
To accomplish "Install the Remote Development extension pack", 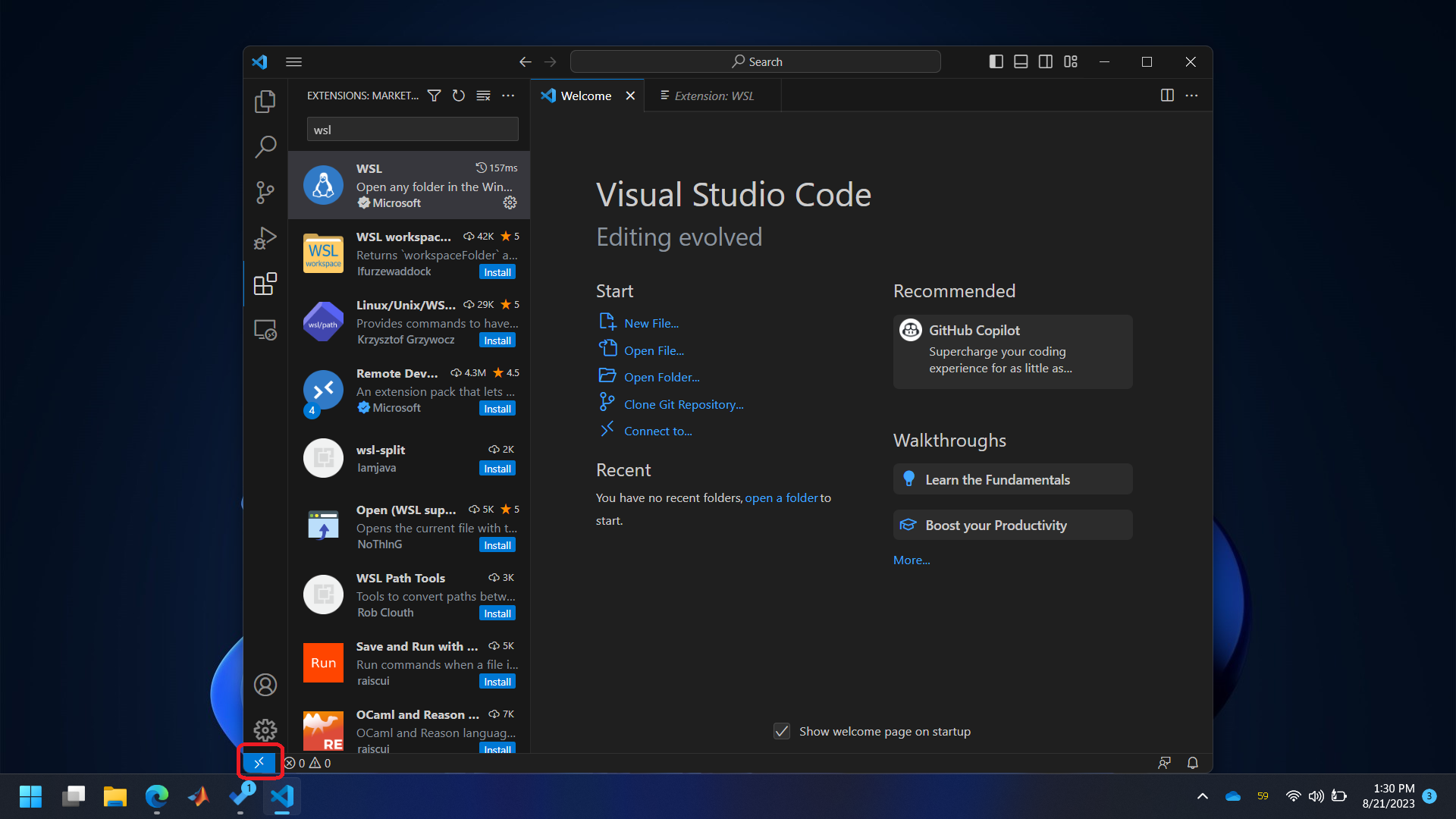I will pyautogui.click(x=497, y=409).
